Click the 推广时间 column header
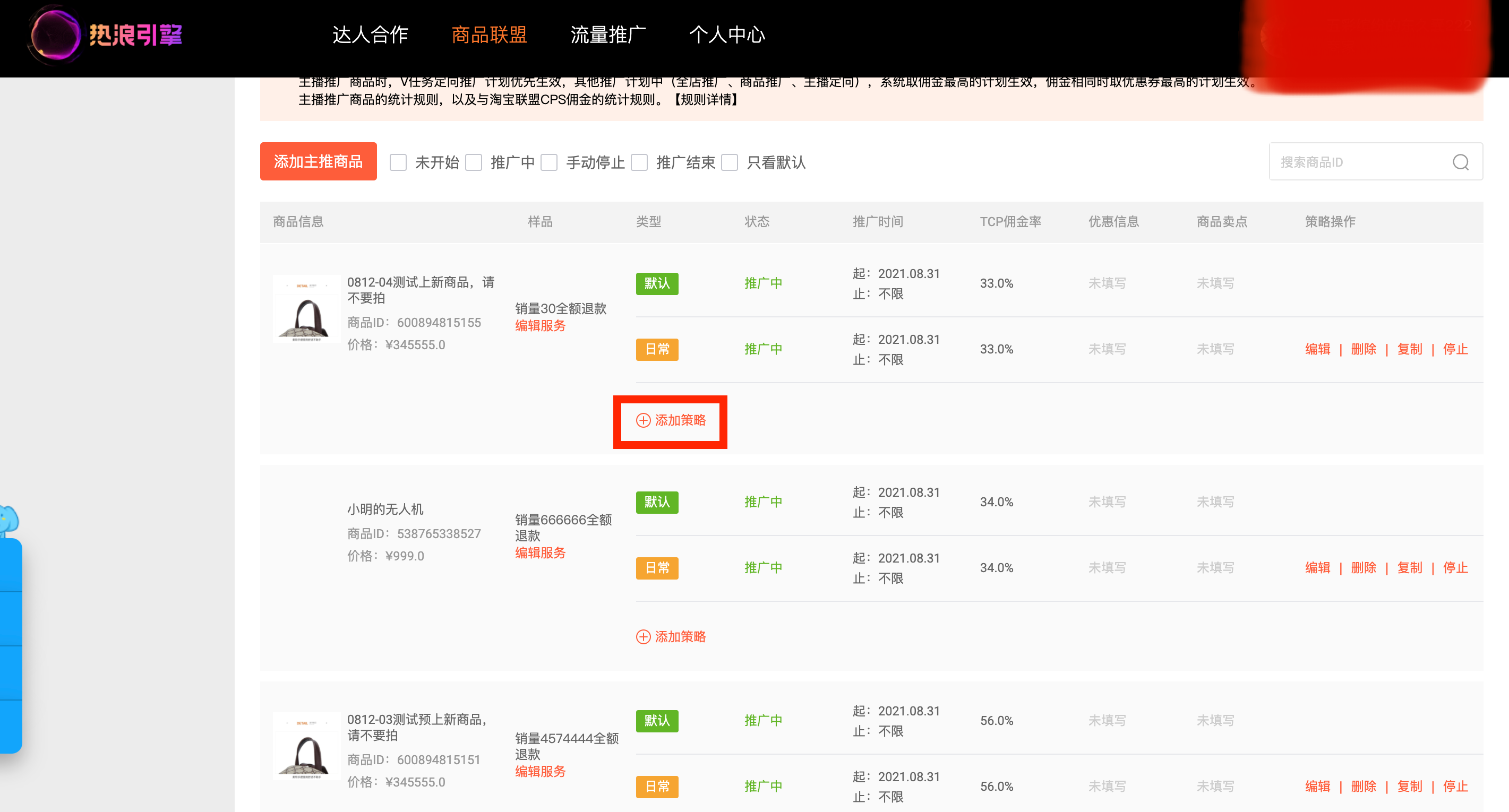This screenshot has width=1509, height=812. pyautogui.click(x=878, y=222)
